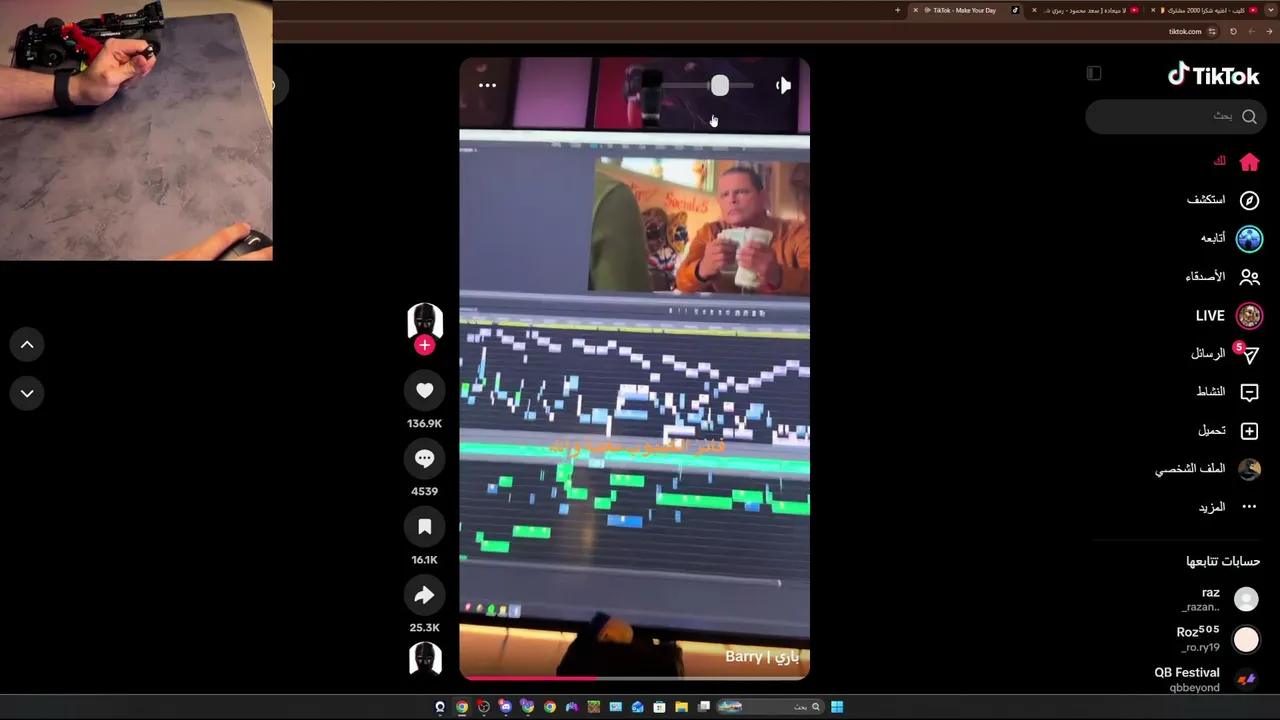Image resolution: width=1280 pixels, height=720 pixels.
Task: Select the الملف الشخصي sidebar label
Action: pos(1190,469)
